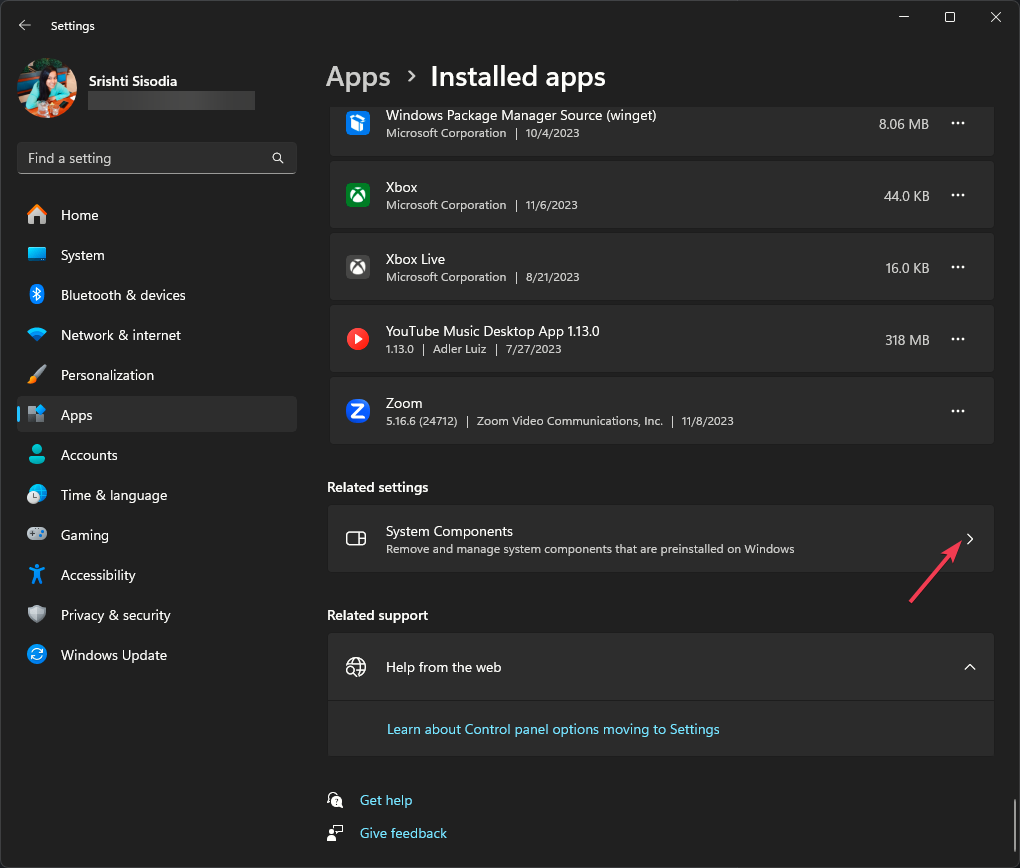Open the three-dot menu for Xbox

958,195
